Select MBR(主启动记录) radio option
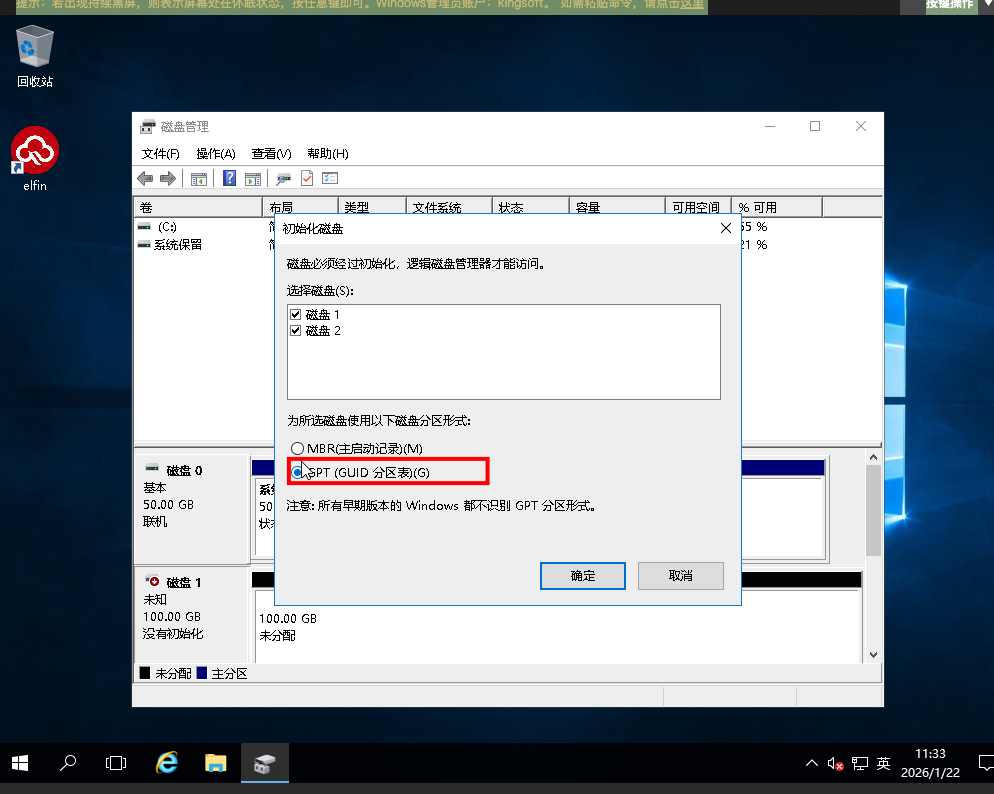 pyautogui.click(x=297, y=449)
